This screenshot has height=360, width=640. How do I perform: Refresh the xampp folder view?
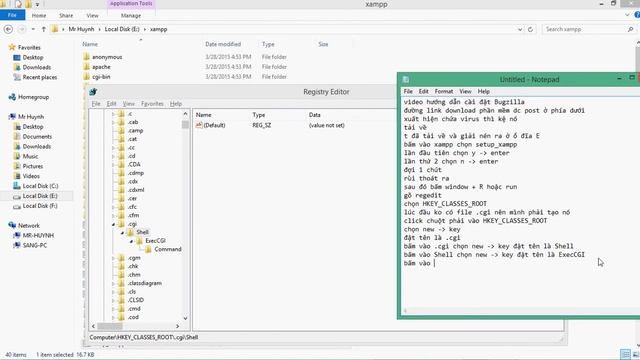tap(530, 29)
